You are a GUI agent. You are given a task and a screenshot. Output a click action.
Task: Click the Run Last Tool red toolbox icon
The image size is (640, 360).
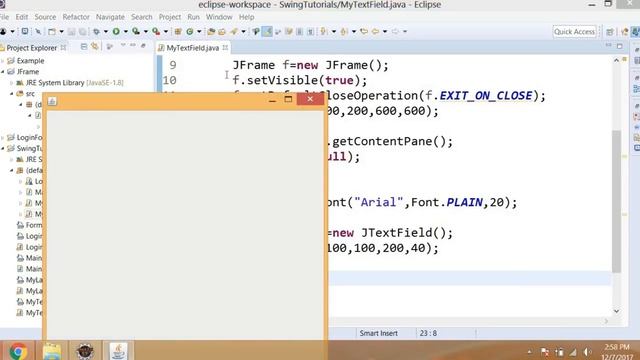pos(156,31)
